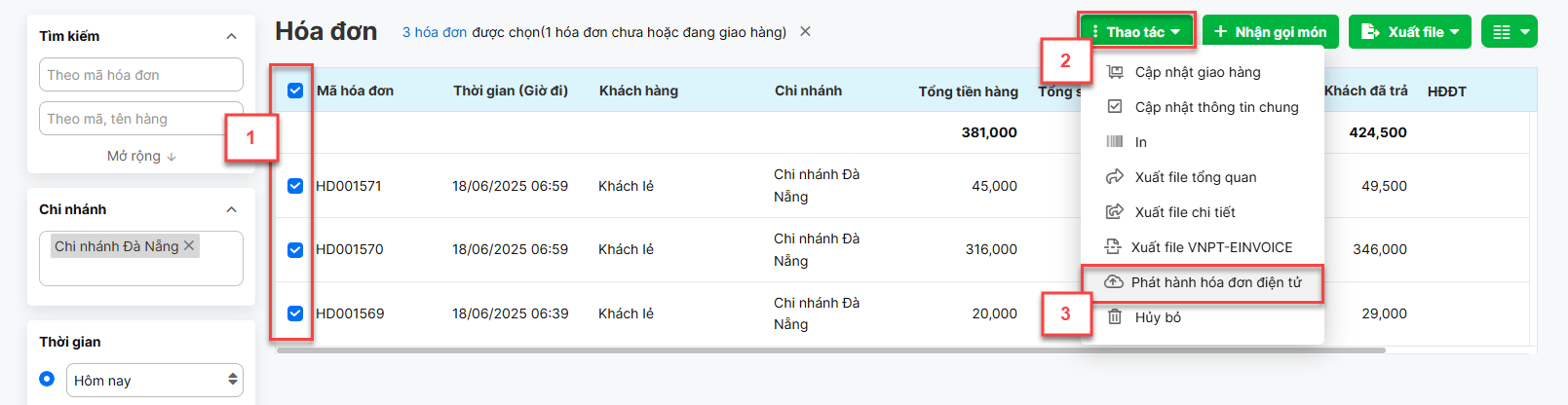Click the export icon for Xuất file VNPT-EINVOICE

pyautogui.click(x=1113, y=247)
